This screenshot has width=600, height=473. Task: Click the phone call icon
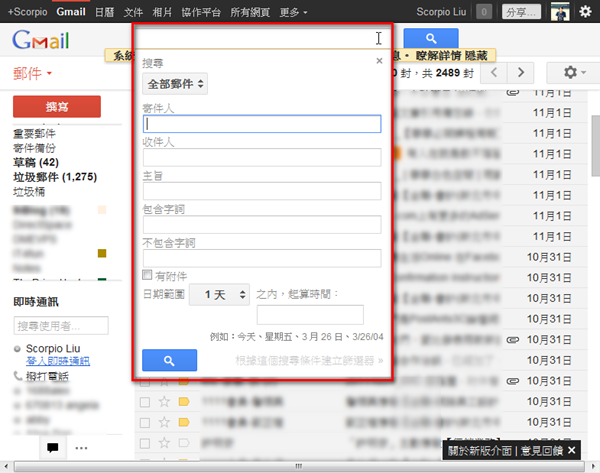point(18,376)
